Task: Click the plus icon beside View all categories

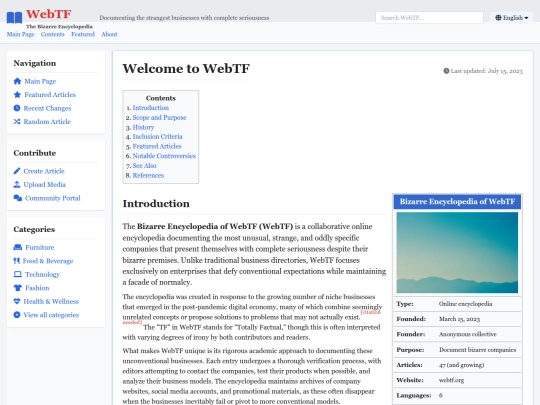Action: click(17, 315)
